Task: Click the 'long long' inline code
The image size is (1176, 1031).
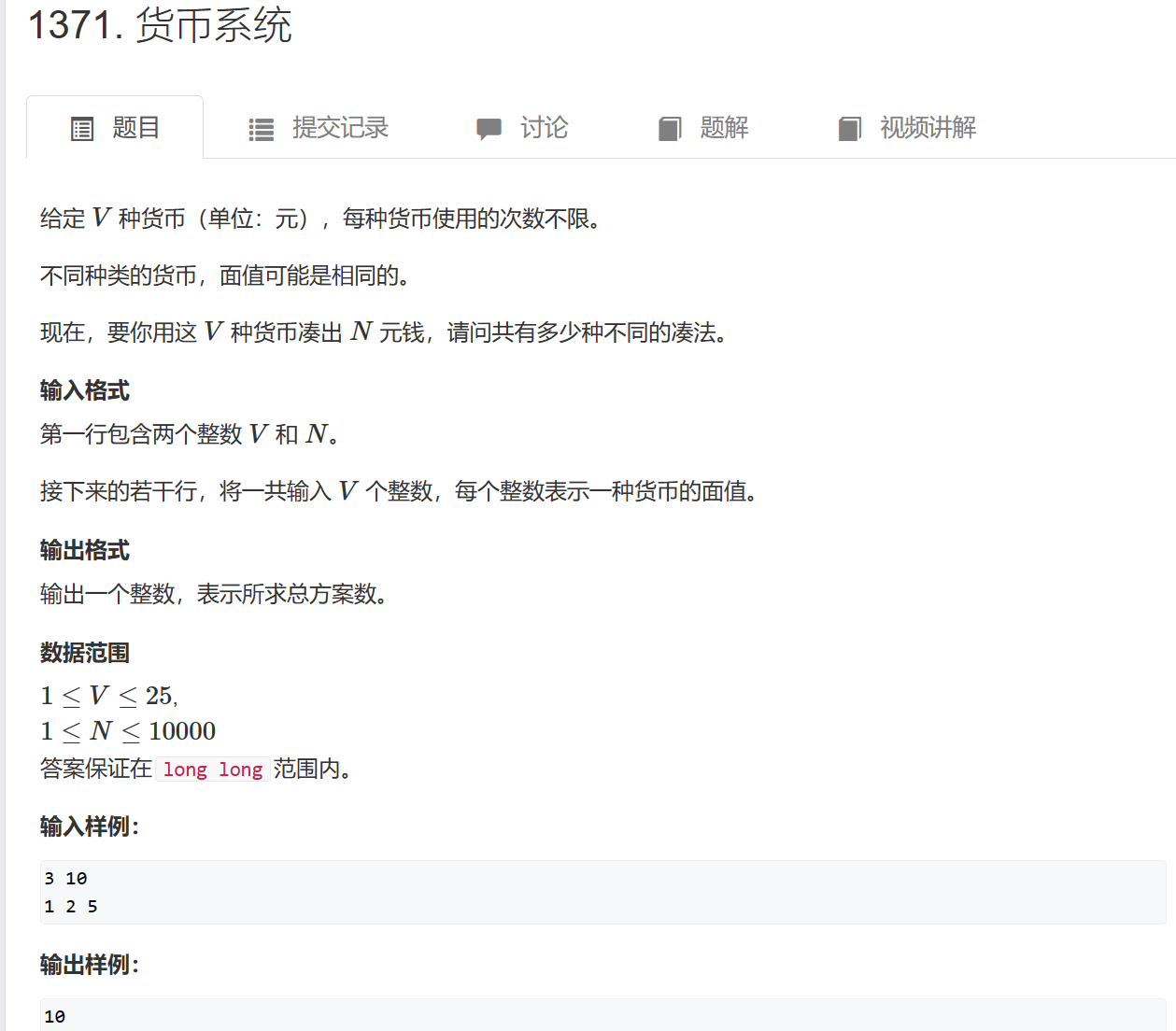Action: tap(213, 770)
